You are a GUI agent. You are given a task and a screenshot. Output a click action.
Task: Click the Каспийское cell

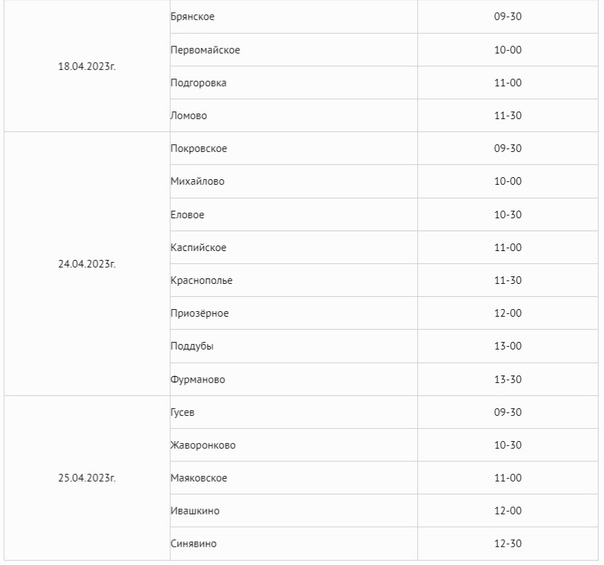tap(198, 248)
